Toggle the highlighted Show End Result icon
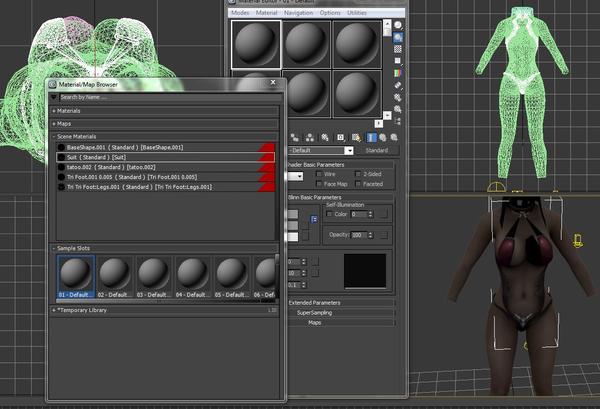Screen dimensions: 600x409 (371, 137)
